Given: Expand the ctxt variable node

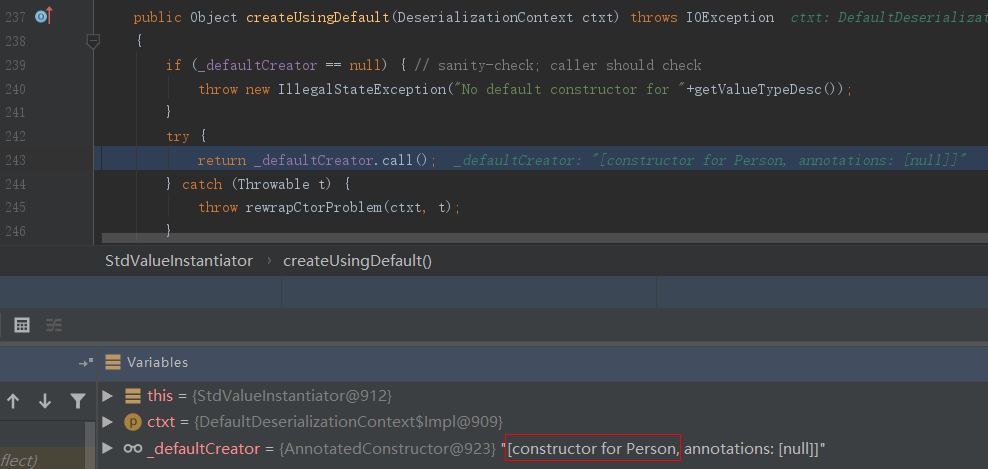Looking at the screenshot, I should pos(107,422).
